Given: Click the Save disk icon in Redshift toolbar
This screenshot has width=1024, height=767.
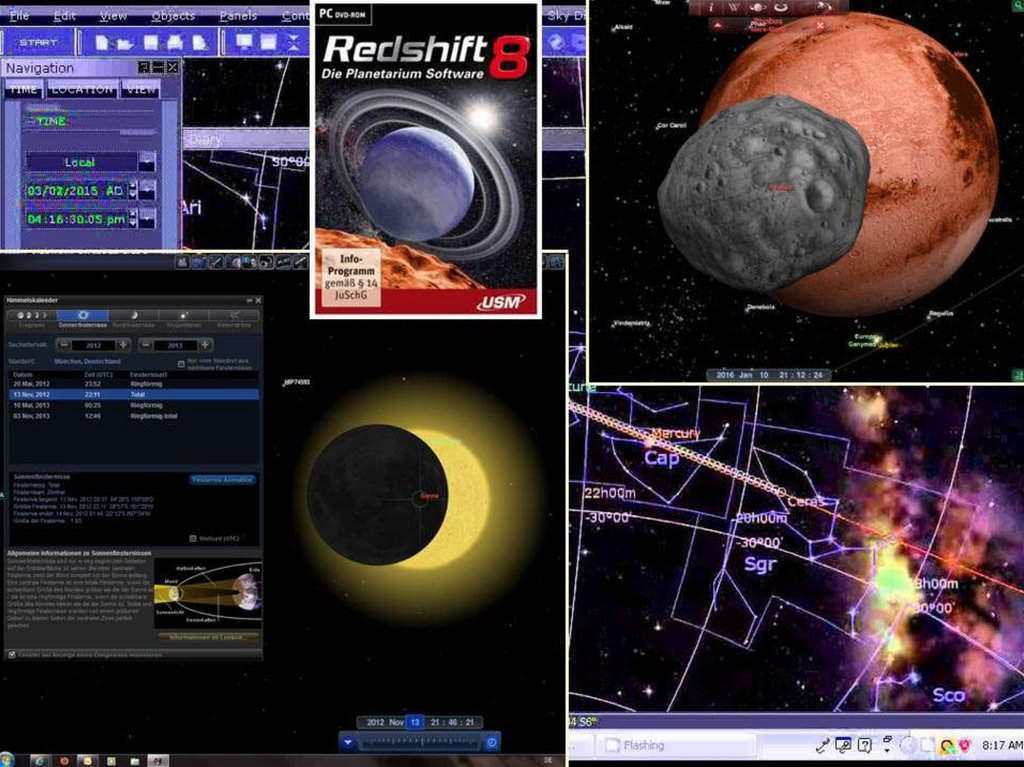Looking at the screenshot, I should click(x=151, y=42).
